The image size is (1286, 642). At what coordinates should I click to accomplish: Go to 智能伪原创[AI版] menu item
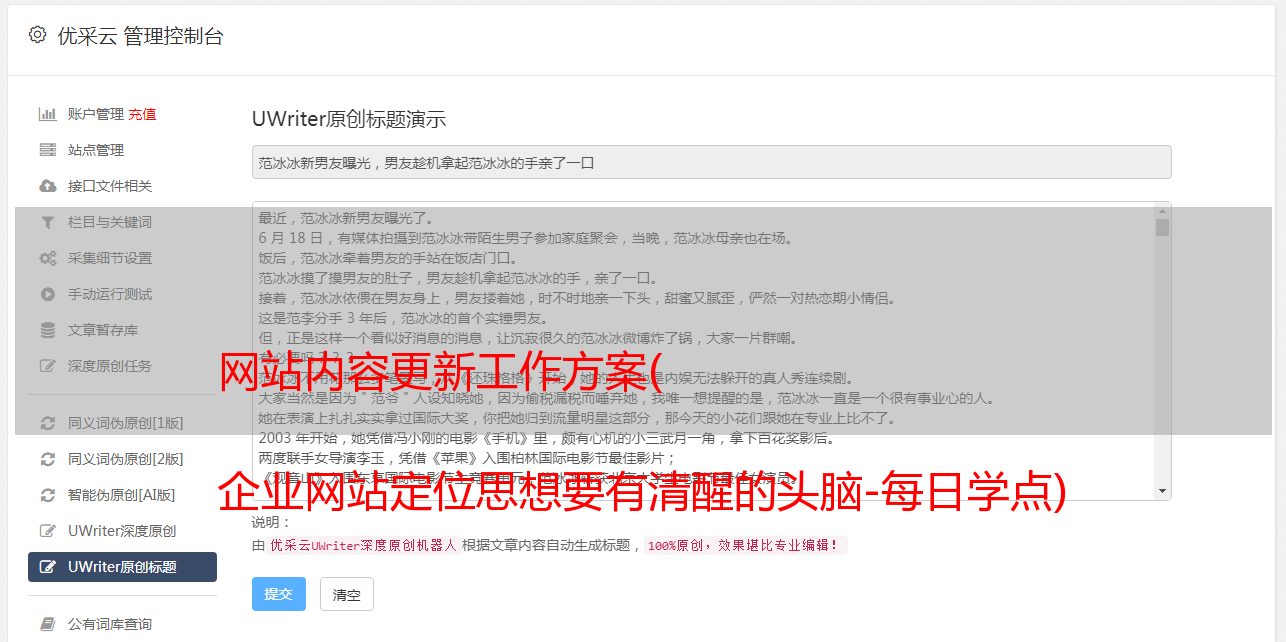tap(122, 495)
